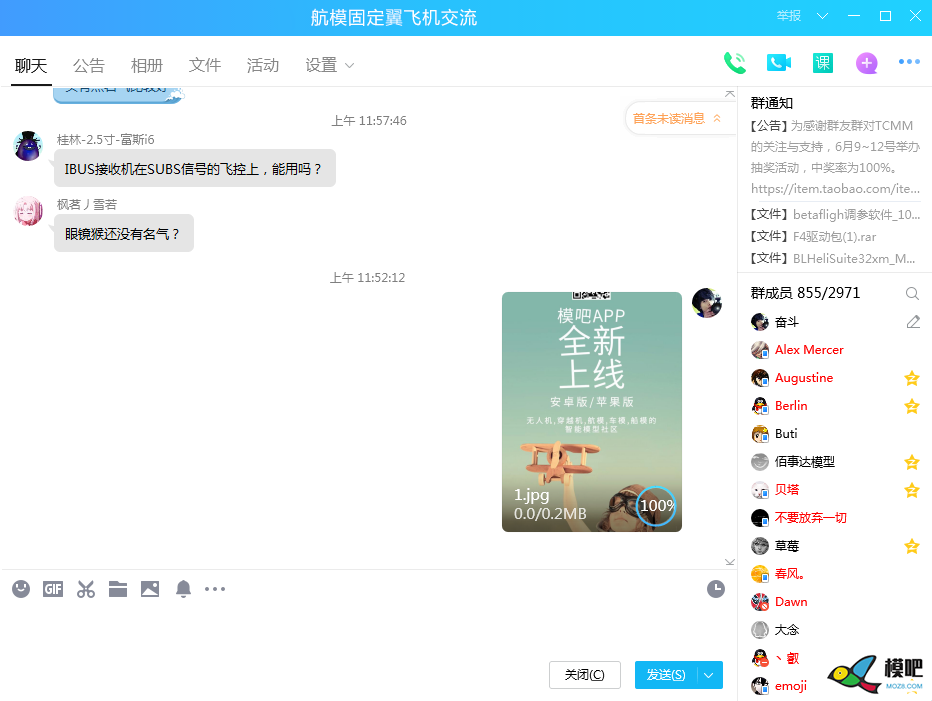
Task: Open more input toolbar options (three dots)
Action: 215,589
